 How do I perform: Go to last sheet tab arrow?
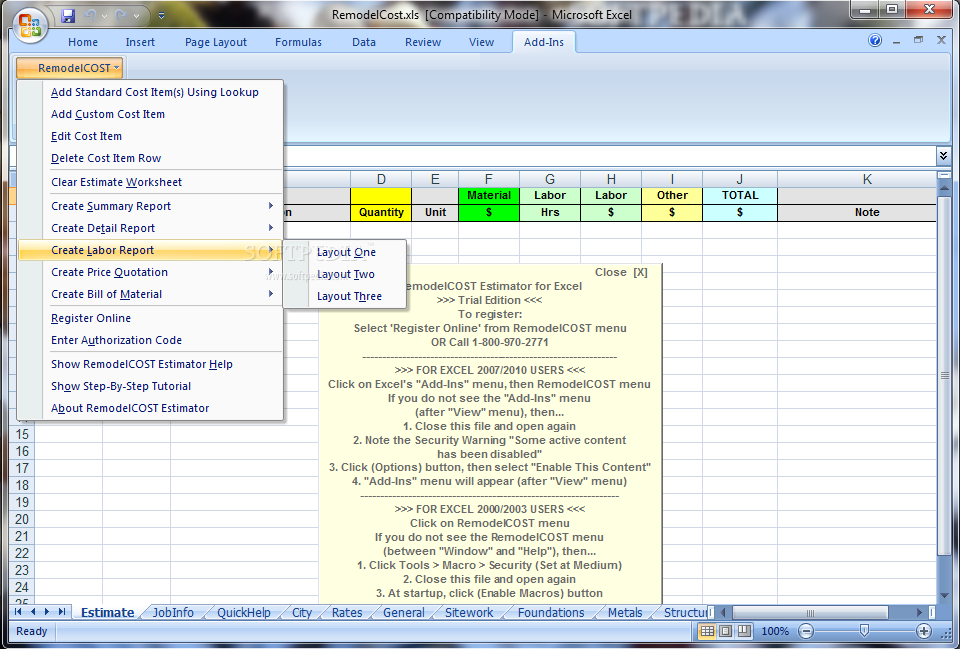(61, 612)
